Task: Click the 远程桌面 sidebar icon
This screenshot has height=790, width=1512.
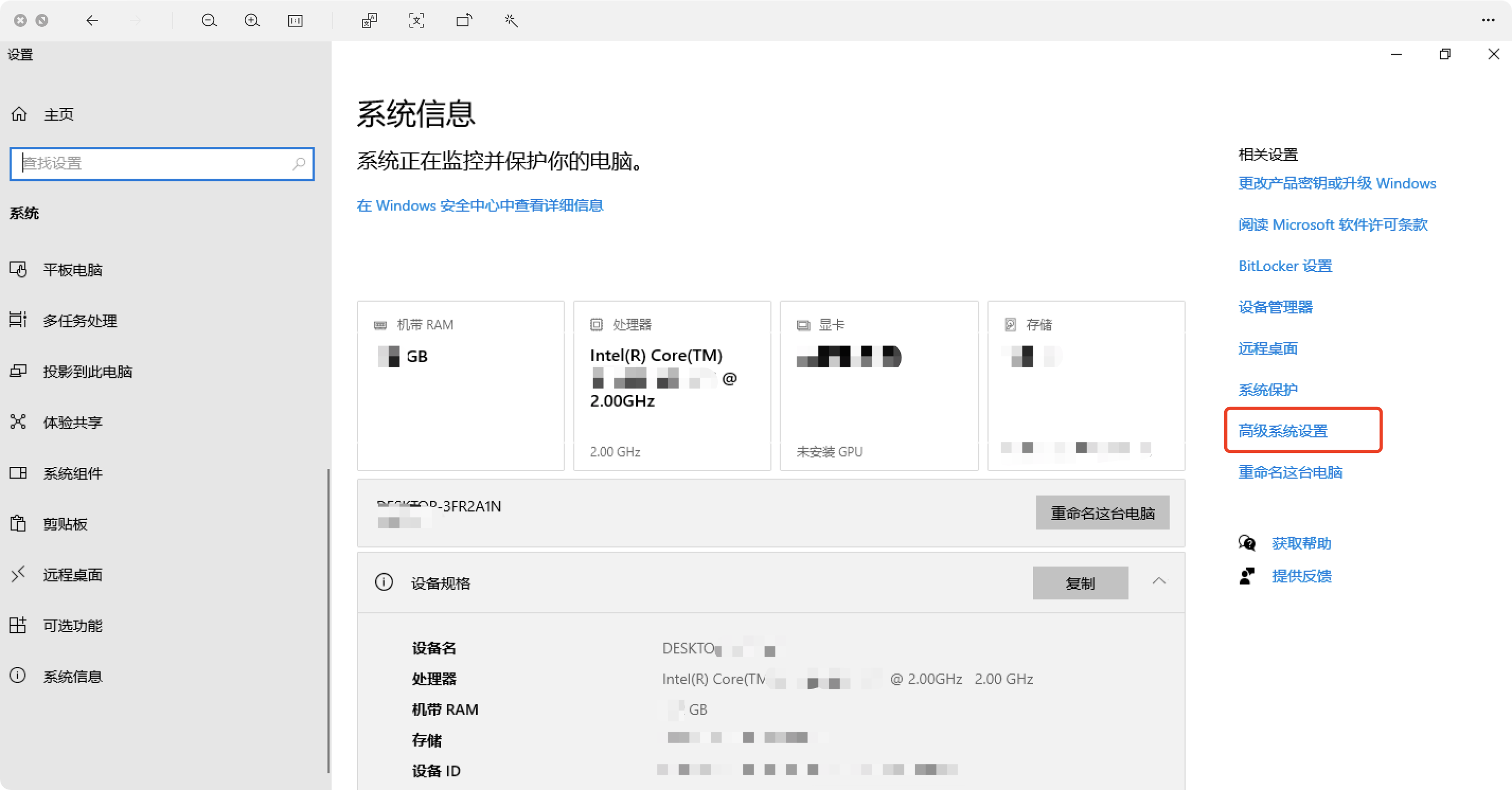Action: pos(18,574)
